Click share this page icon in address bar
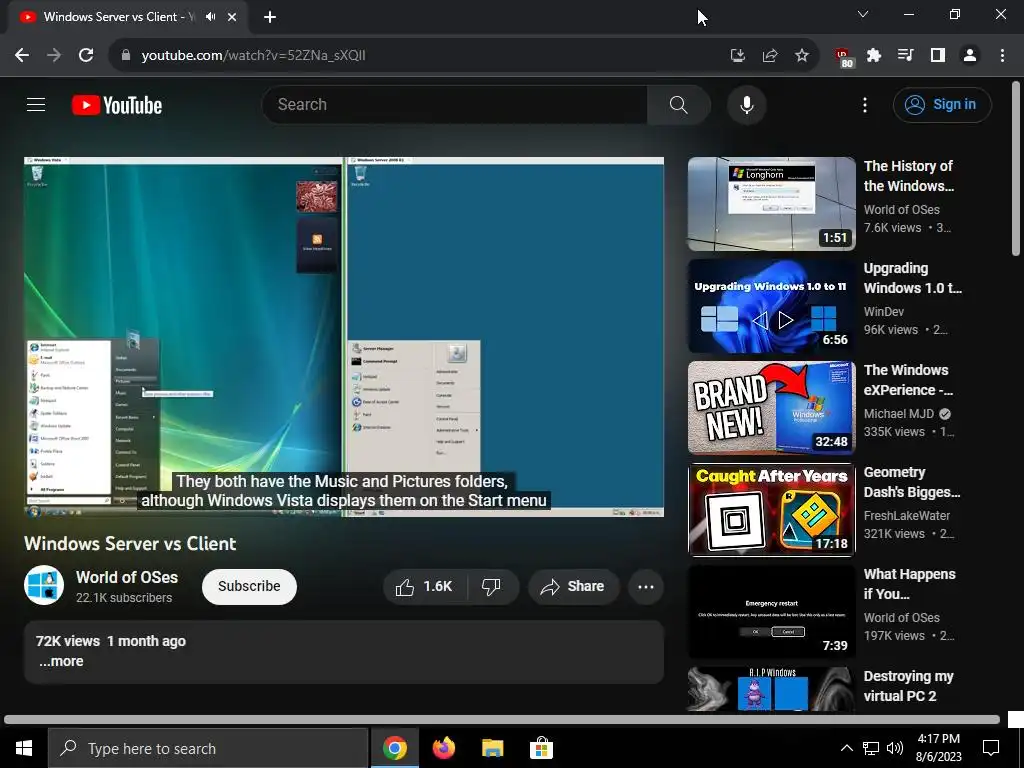 point(770,56)
